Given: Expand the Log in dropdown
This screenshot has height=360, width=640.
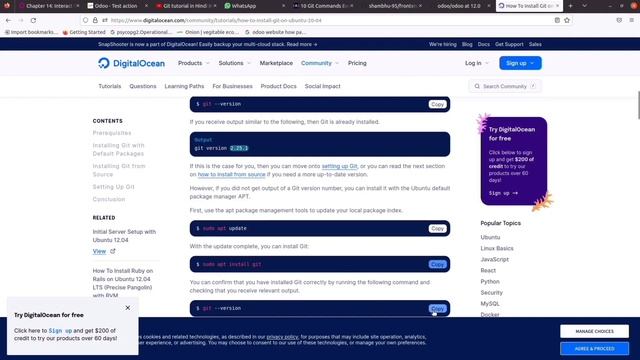Looking at the screenshot, I should click(476, 63).
